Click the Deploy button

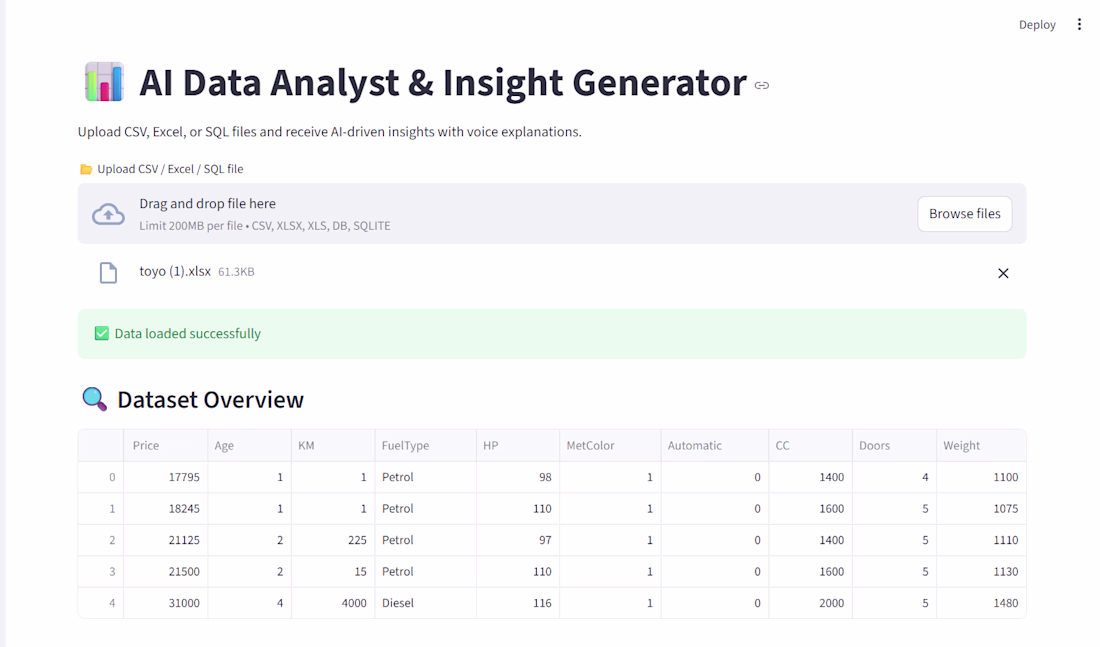click(1037, 25)
